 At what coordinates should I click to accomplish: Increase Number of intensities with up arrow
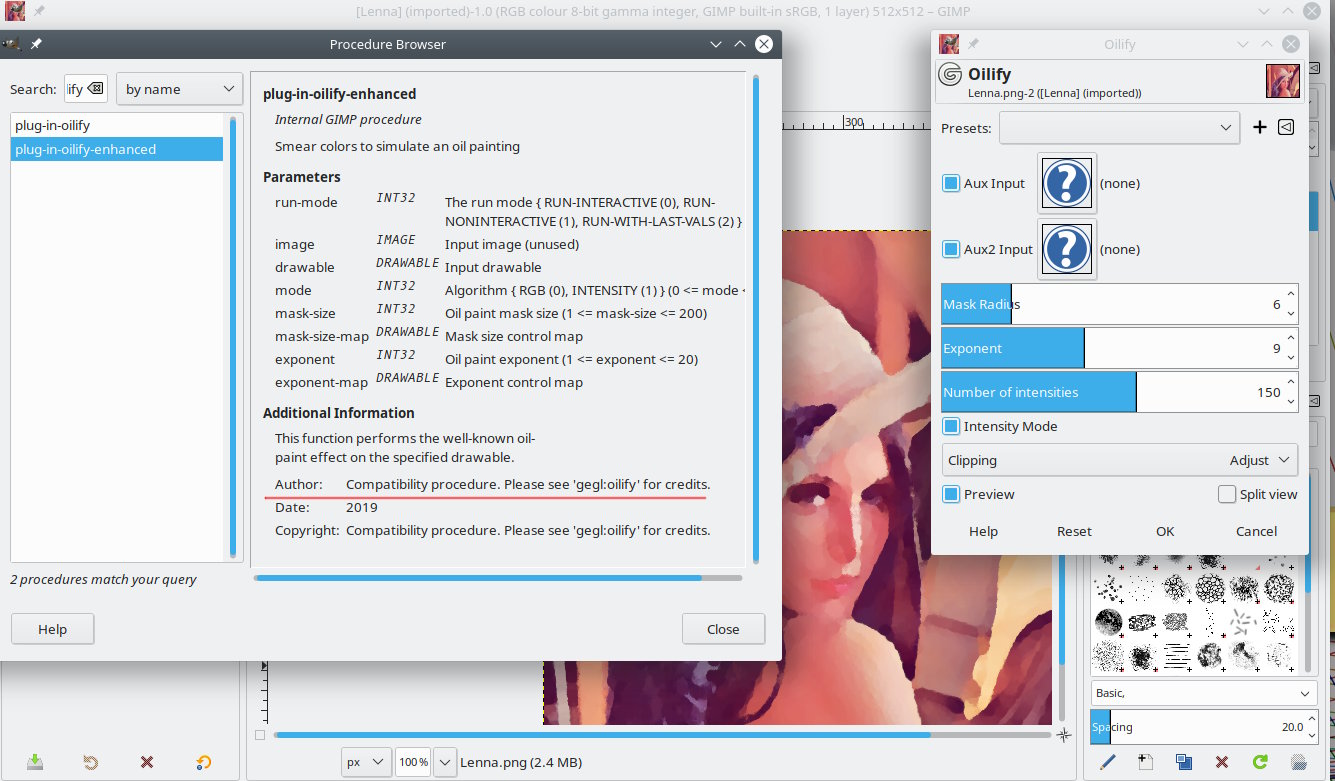(1290, 383)
